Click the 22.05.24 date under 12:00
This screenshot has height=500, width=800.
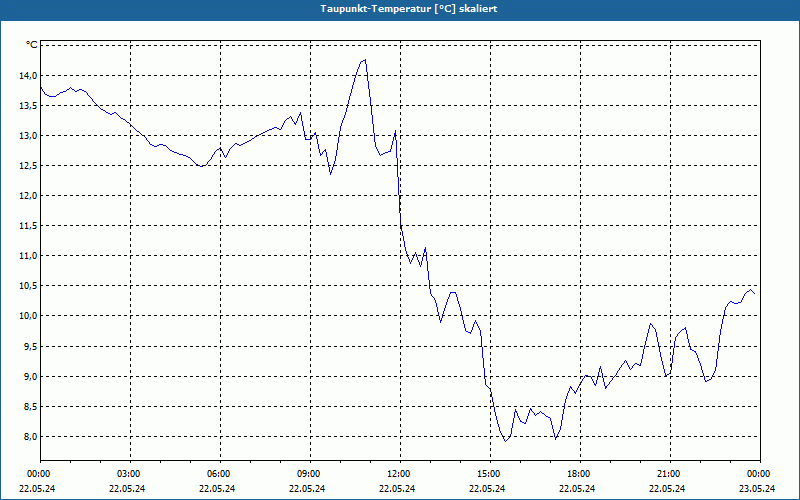(398, 488)
